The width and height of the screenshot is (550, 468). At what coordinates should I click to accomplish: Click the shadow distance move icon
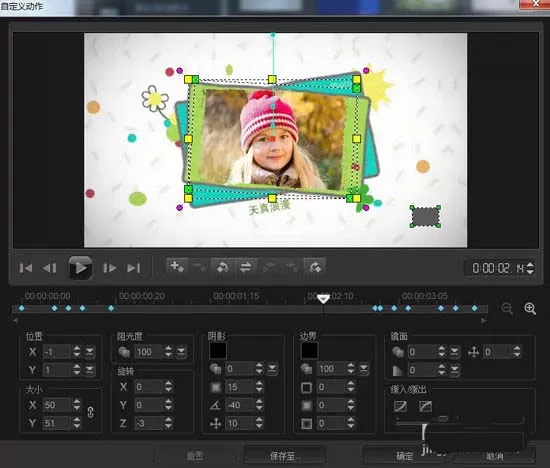tap(215, 423)
